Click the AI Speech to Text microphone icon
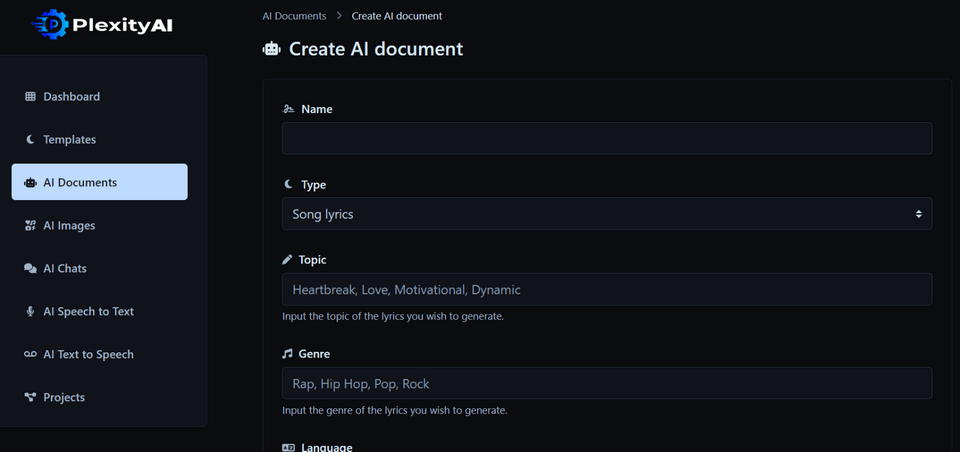 (x=30, y=312)
